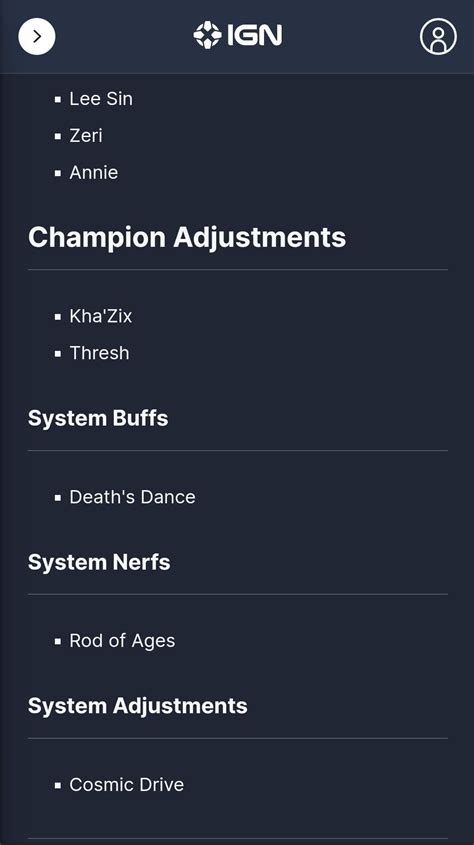Go to the IGN homepage via the logo
Image resolution: width=474 pixels, height=845 pixels.
tap(238, 36)
